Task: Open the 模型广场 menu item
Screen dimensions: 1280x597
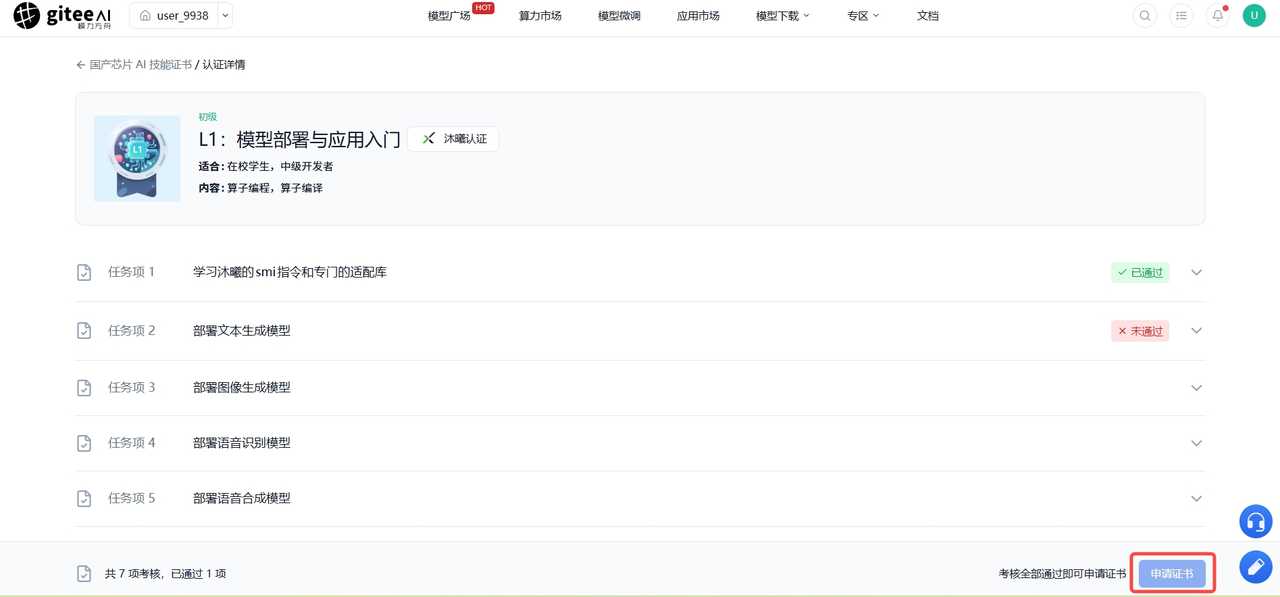Action: click(x=448, y=16)
